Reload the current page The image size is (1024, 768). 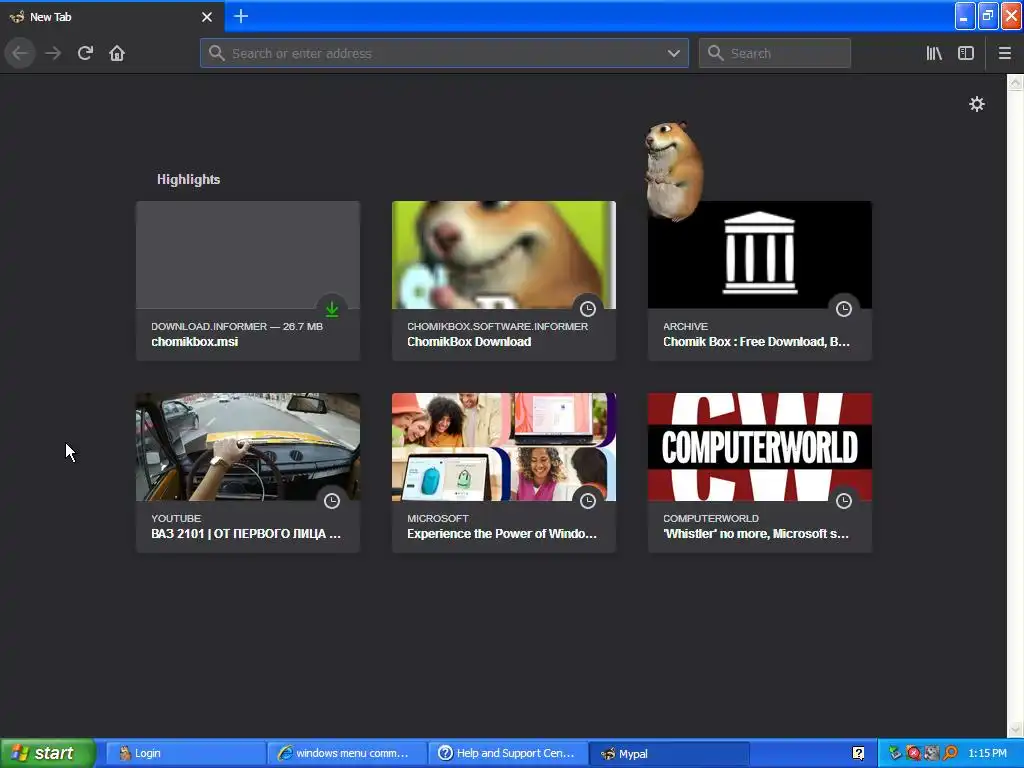tap(86, 53)
